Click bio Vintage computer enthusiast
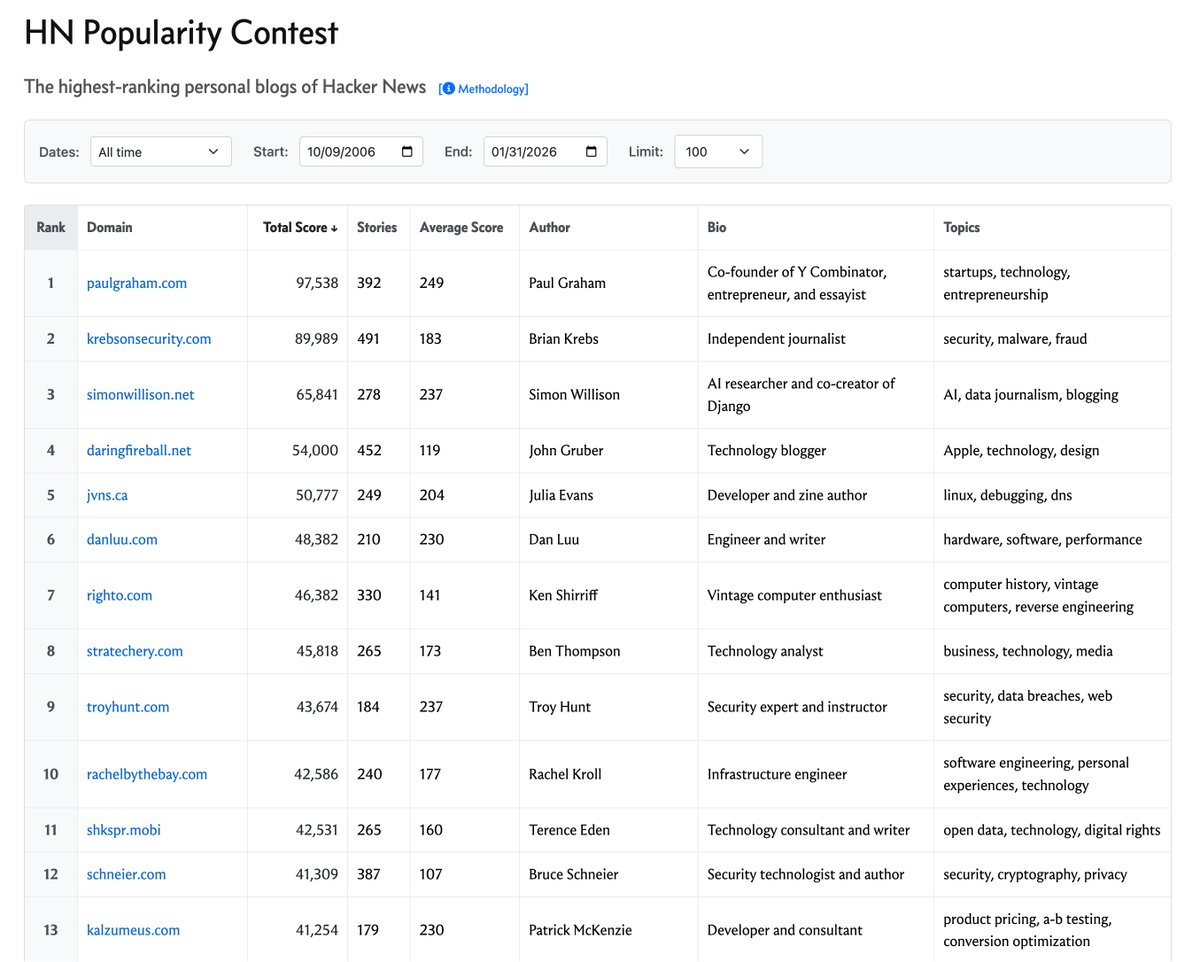The image size is (1200, 962). (795, 596)
